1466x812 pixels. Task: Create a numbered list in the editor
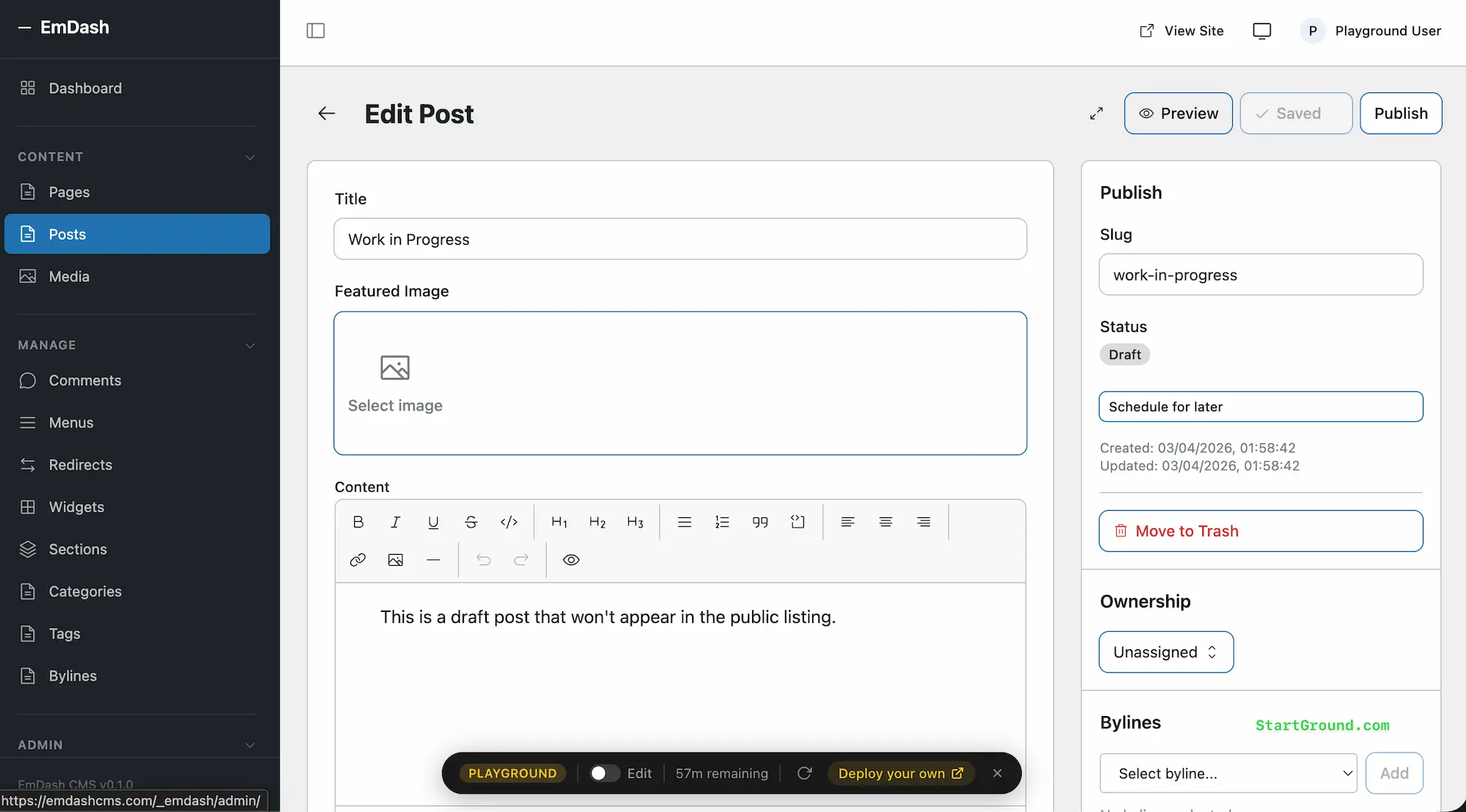(x=722, y=522)
